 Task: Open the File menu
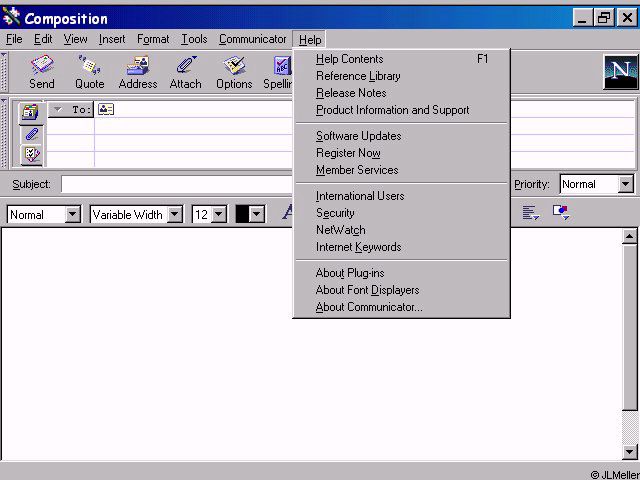[14, 39]
